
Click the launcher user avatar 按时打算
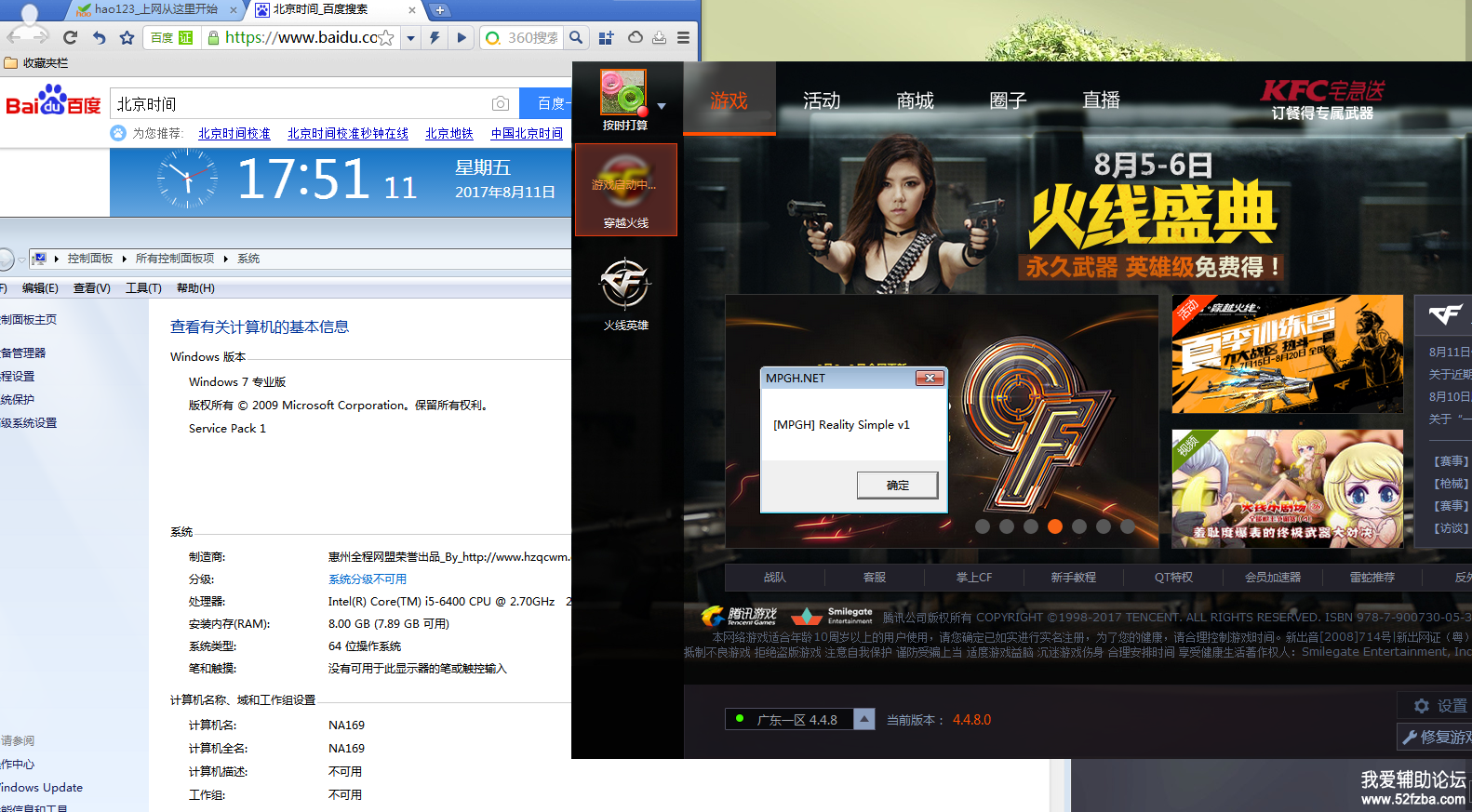click(x=623, y=92)
